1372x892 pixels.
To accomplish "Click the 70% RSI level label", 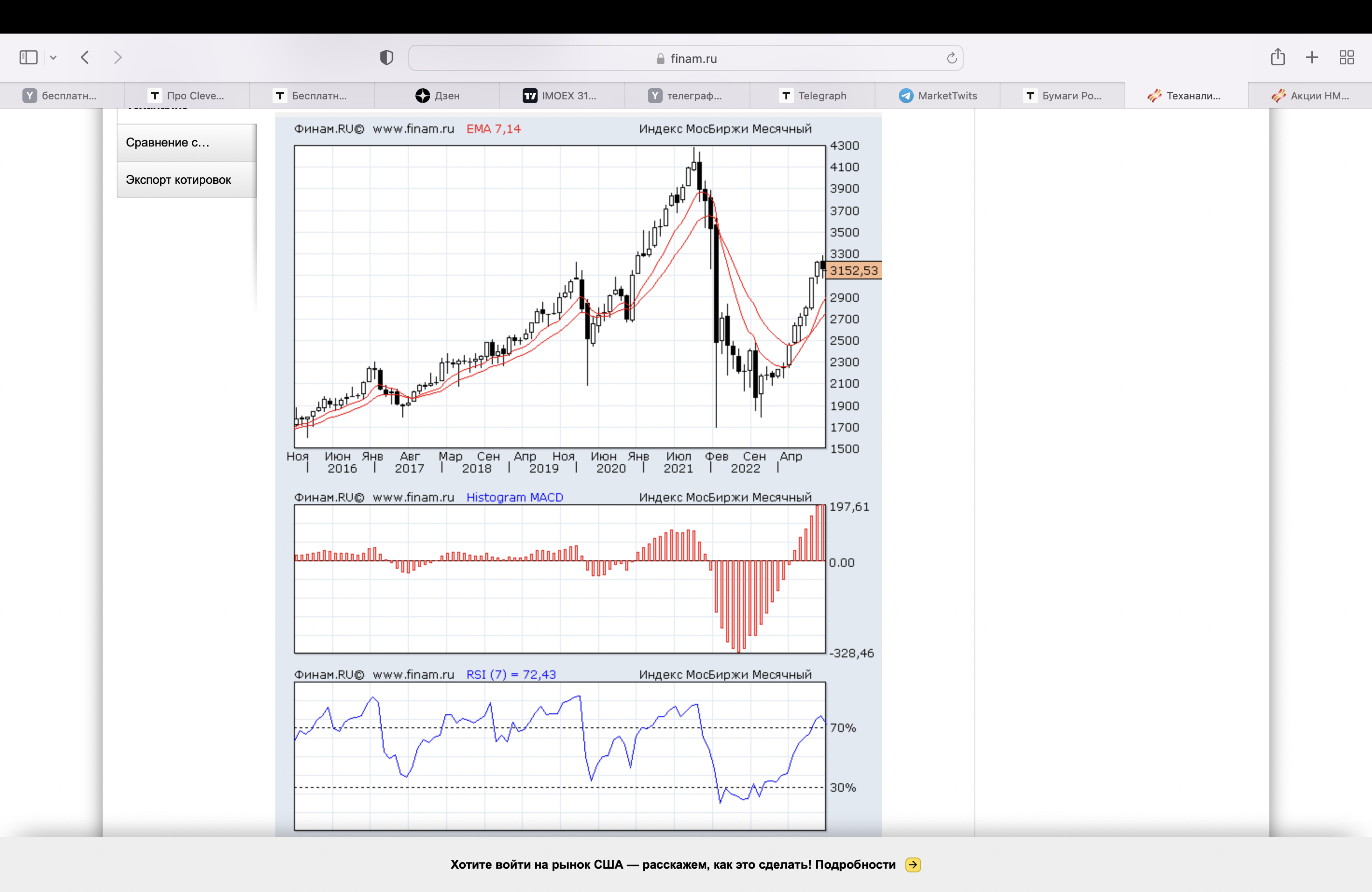I will (843, 728).
